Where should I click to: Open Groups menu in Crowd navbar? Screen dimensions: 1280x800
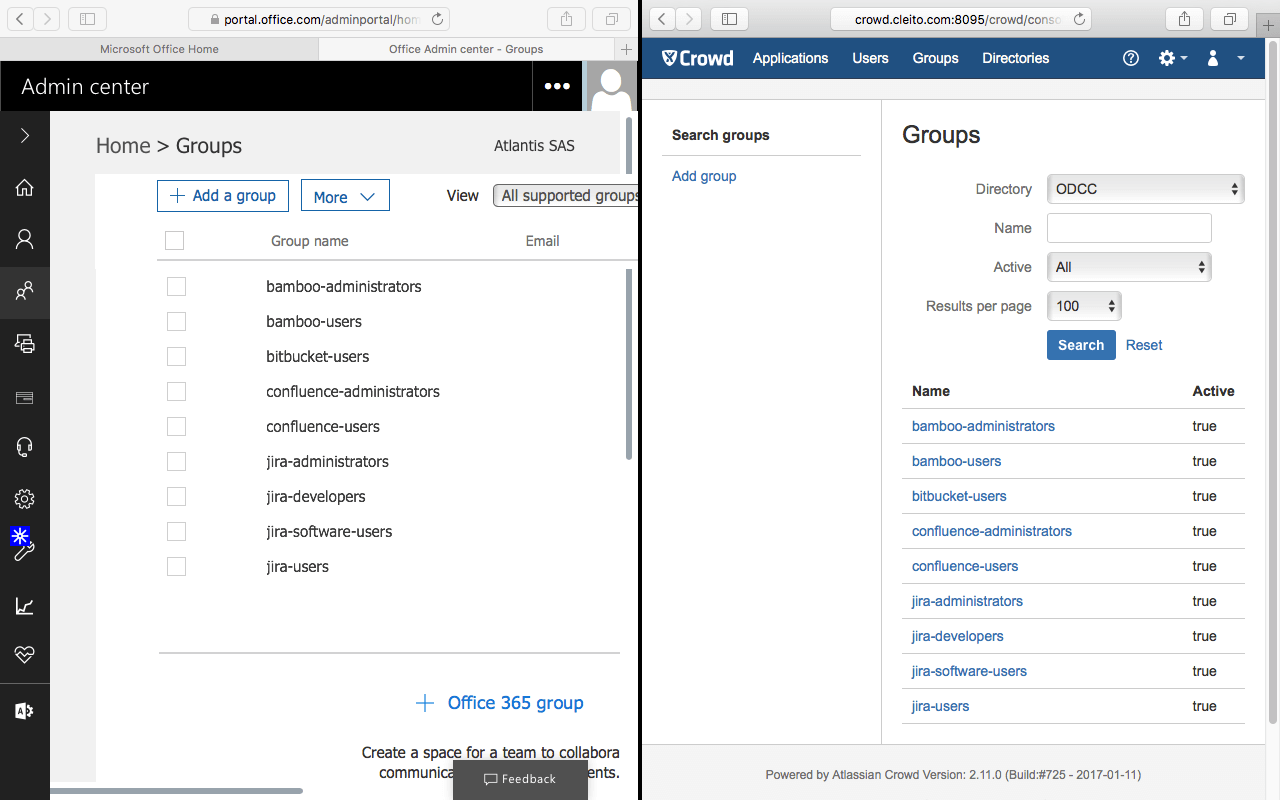(935, 58)
